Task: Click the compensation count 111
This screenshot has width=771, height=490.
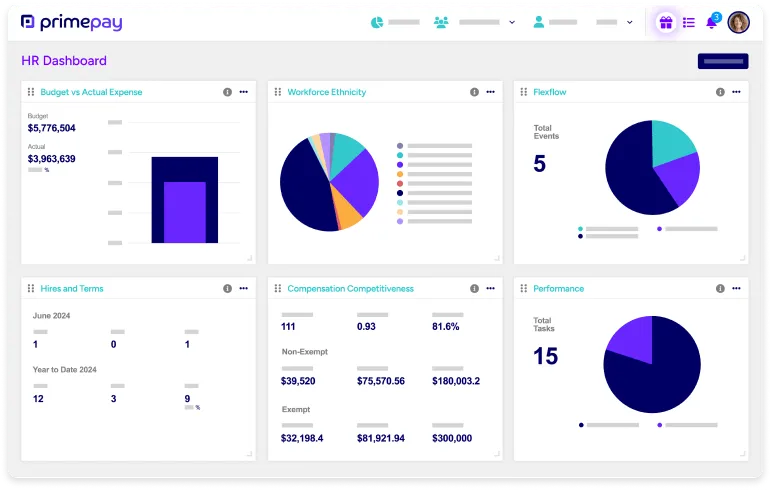Action: pos(288,326)
